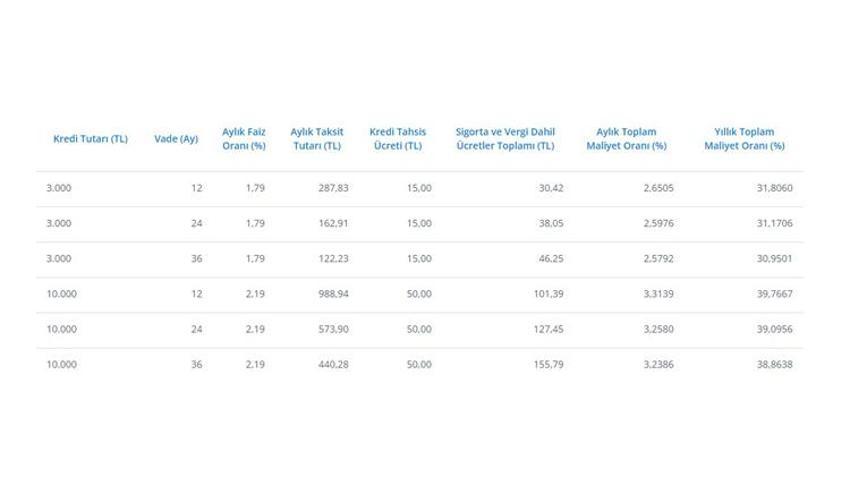Select the monthly cost rate 3,2386
The height and width of the screenshot is (477, 850).
659,364
